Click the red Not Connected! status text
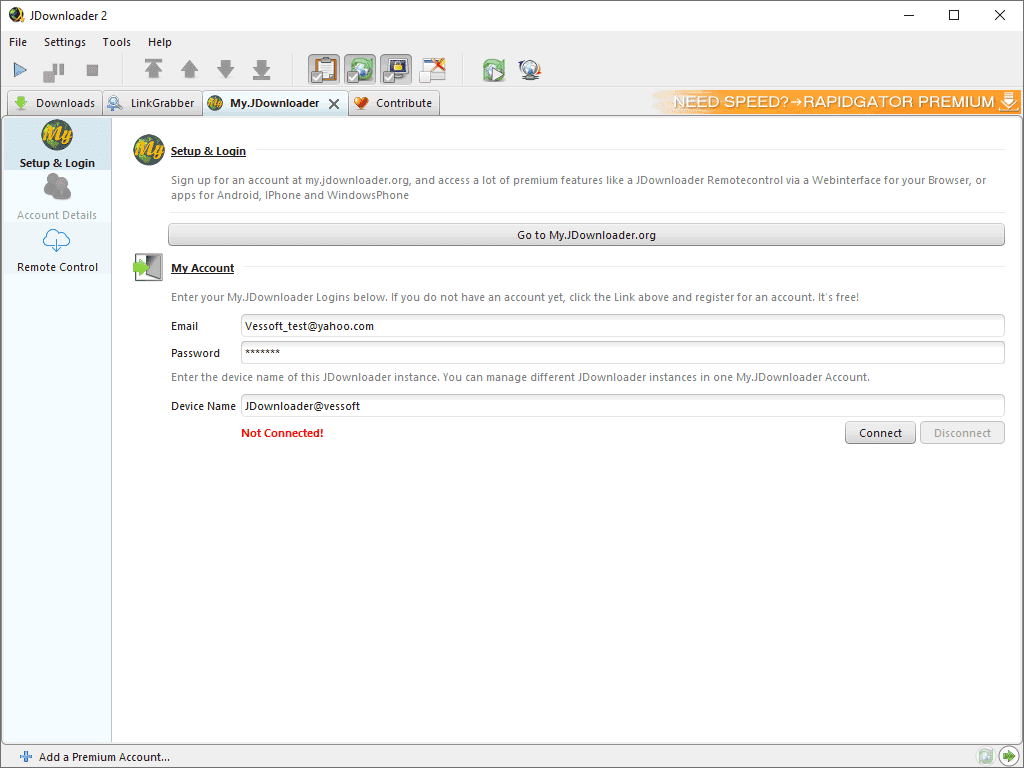 (x=282, y=433)
